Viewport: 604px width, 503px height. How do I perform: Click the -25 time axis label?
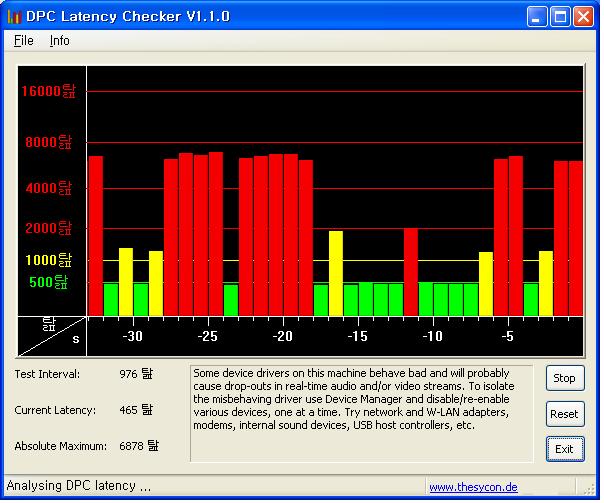pos(208,336)
